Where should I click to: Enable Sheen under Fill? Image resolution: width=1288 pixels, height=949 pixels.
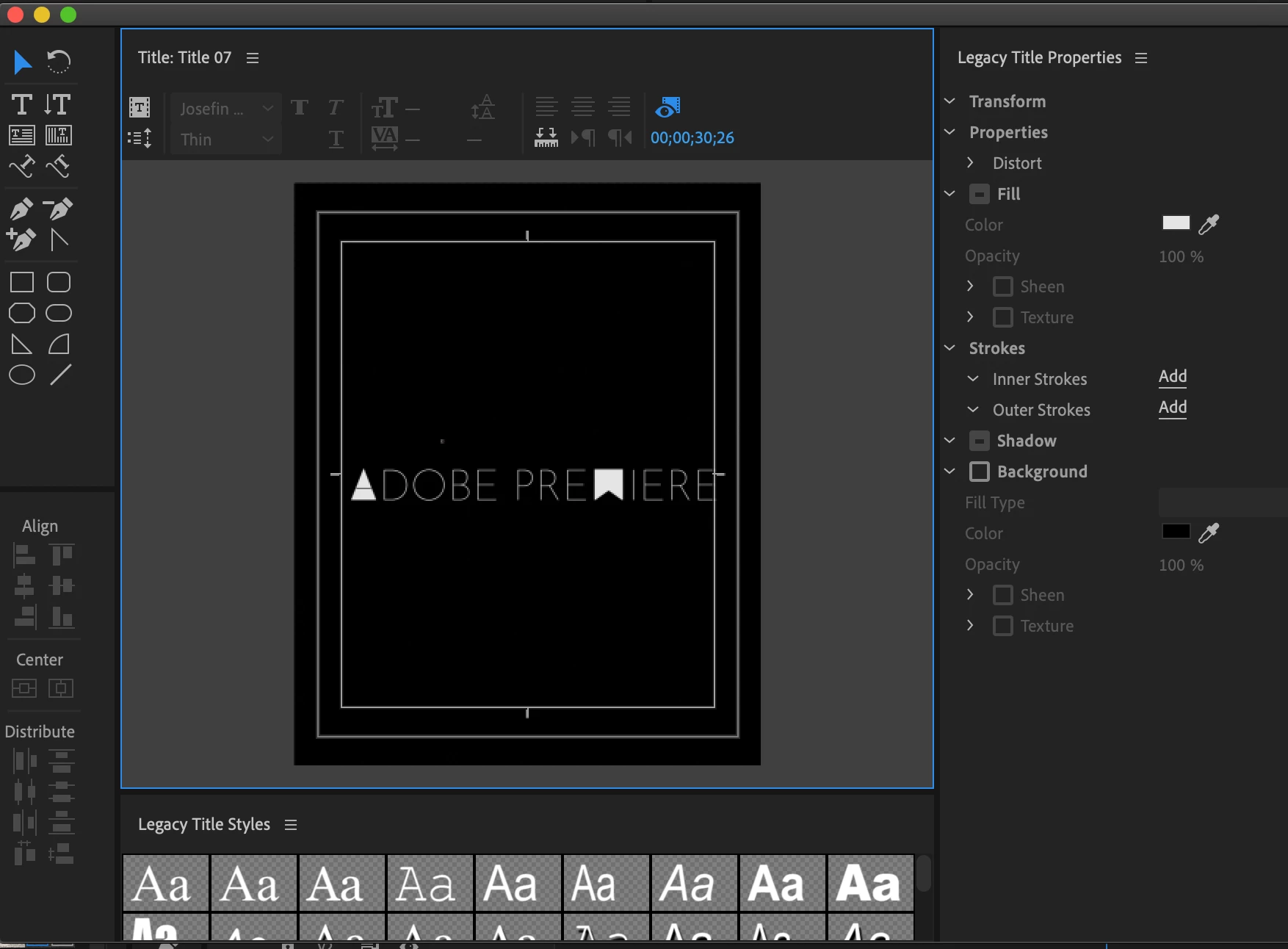(1002, 286)
